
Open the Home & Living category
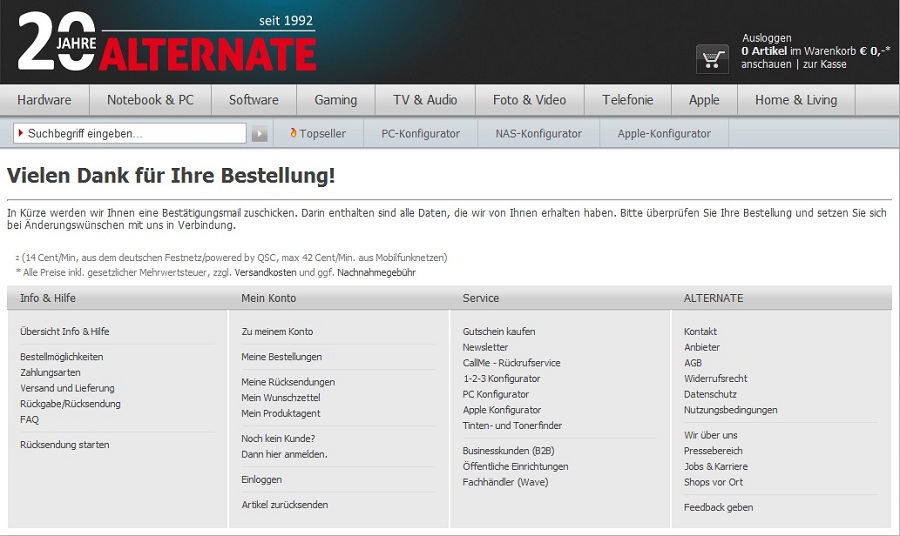point(796,100)
